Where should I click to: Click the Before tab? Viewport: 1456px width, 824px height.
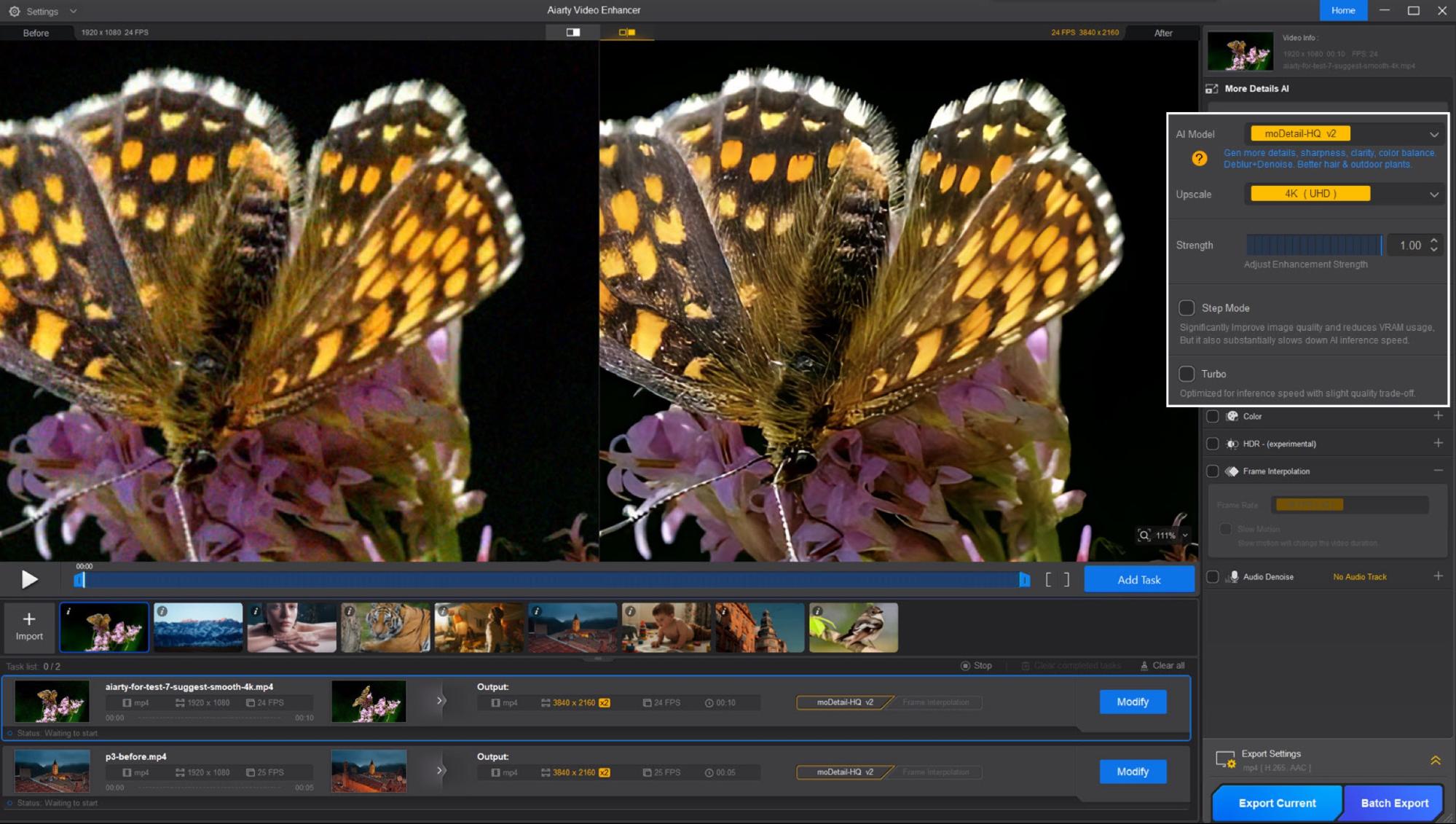tap(36, 33)
